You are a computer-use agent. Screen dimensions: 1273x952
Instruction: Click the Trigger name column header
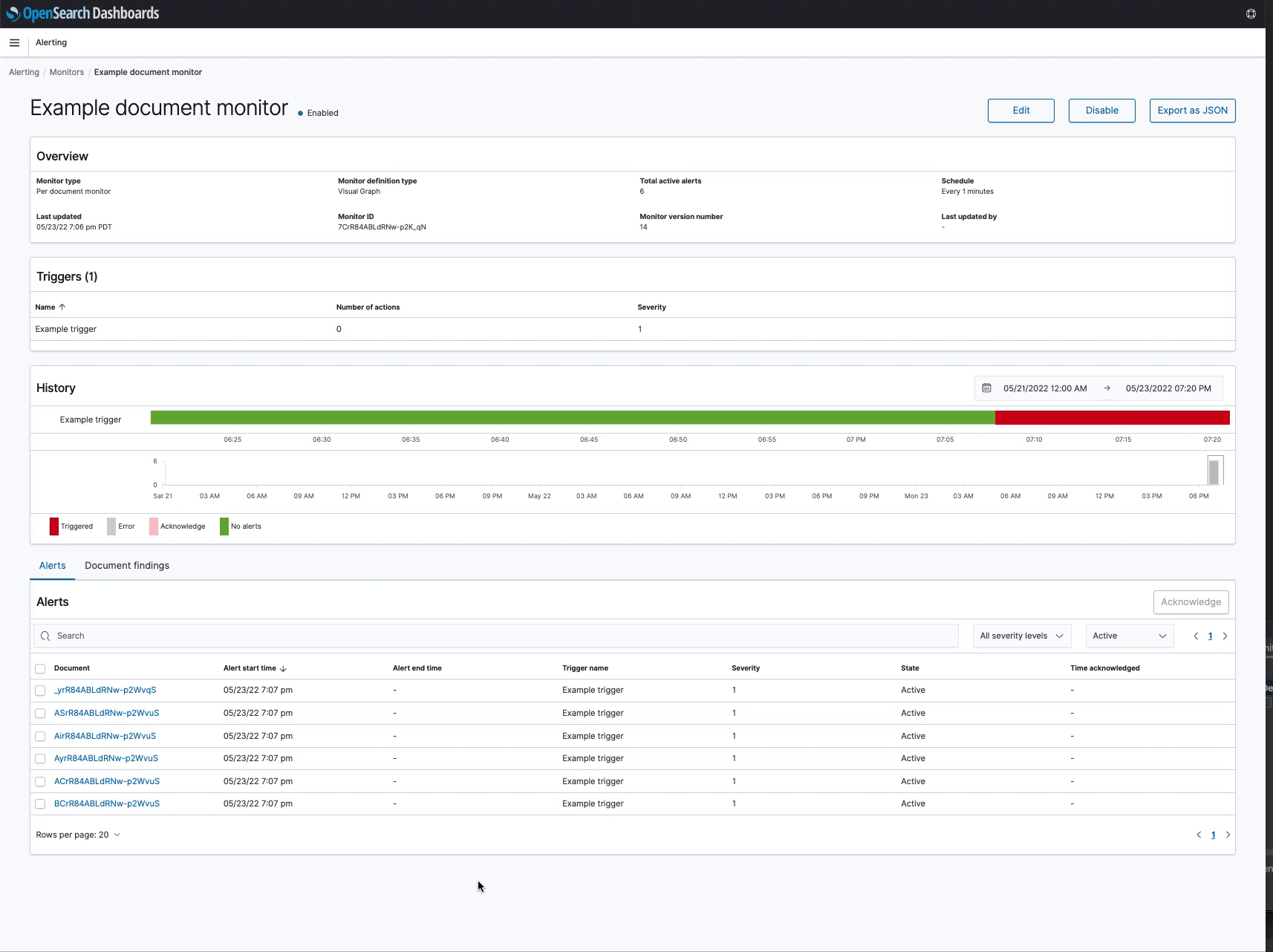(585, 668)
